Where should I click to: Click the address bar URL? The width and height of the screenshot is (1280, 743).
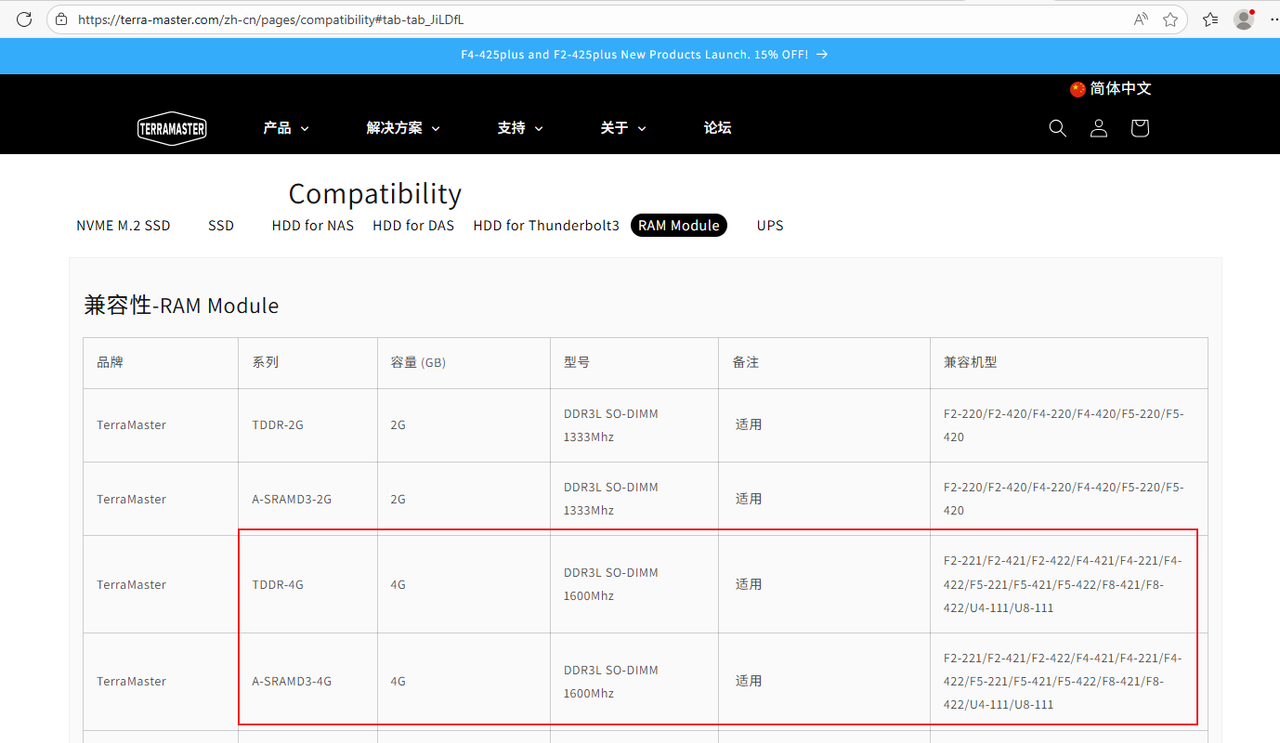point(270,19)
